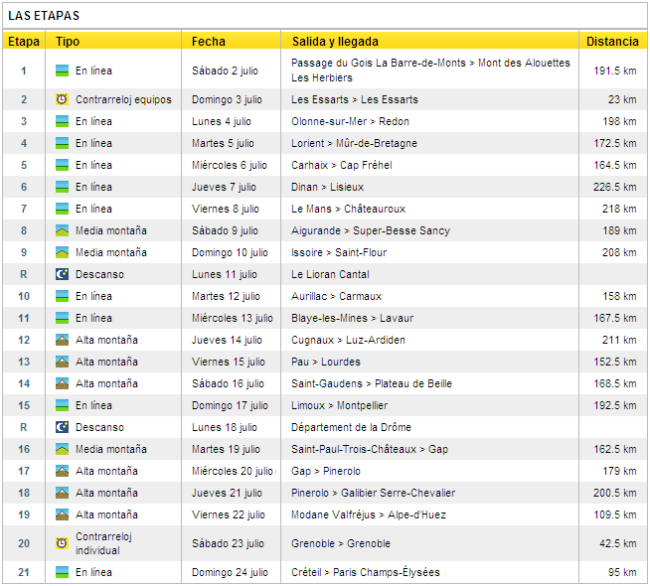Click the rest day icon for Lunes 18 julio

point(62,428)
